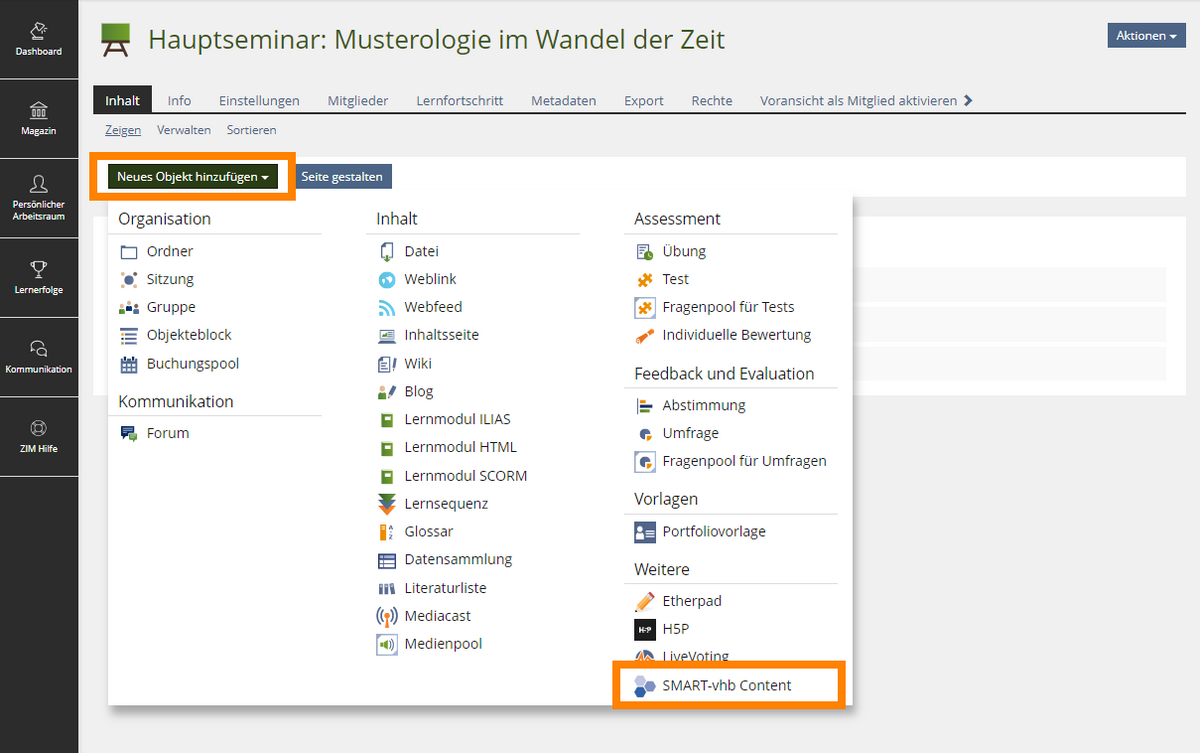The width and height of the screenshot is (1200, 753).
Task: Expand more tabs with the right chevron
Action: coord(967,101)
